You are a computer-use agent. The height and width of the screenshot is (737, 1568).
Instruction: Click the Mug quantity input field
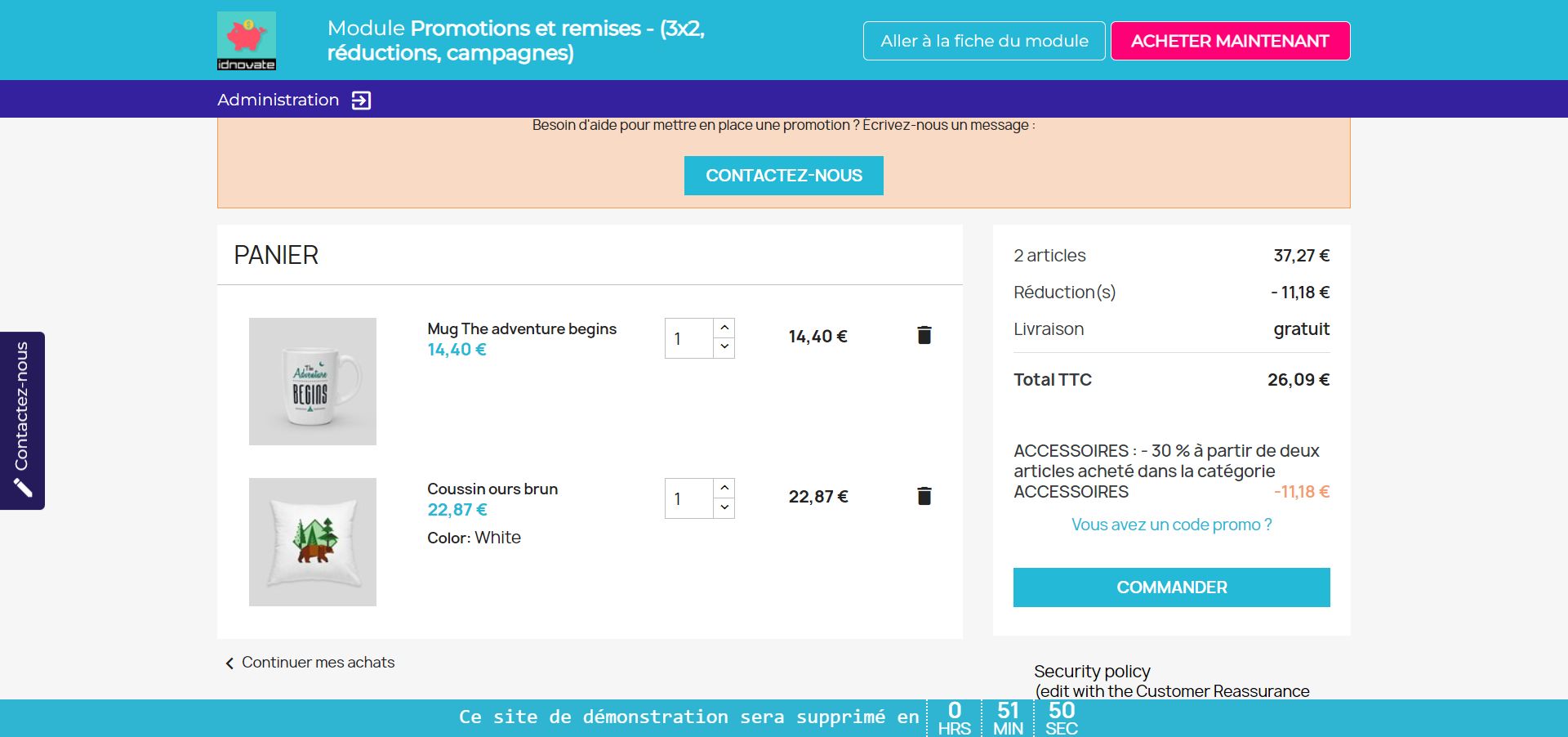[688, 338]
